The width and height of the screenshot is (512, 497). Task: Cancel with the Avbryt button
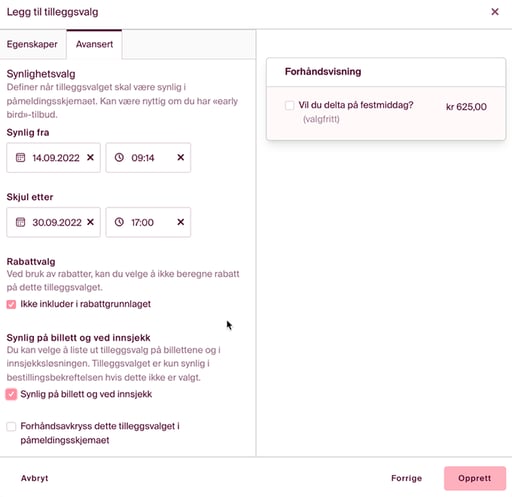point(35,478)
